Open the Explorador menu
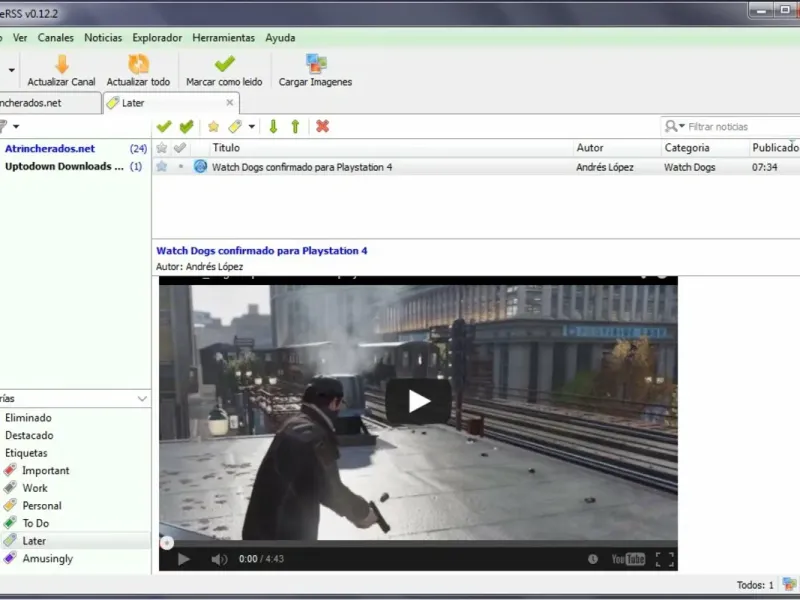Image resolution: width=800 pixels, height=600 pixels. [x=157, y=38]
